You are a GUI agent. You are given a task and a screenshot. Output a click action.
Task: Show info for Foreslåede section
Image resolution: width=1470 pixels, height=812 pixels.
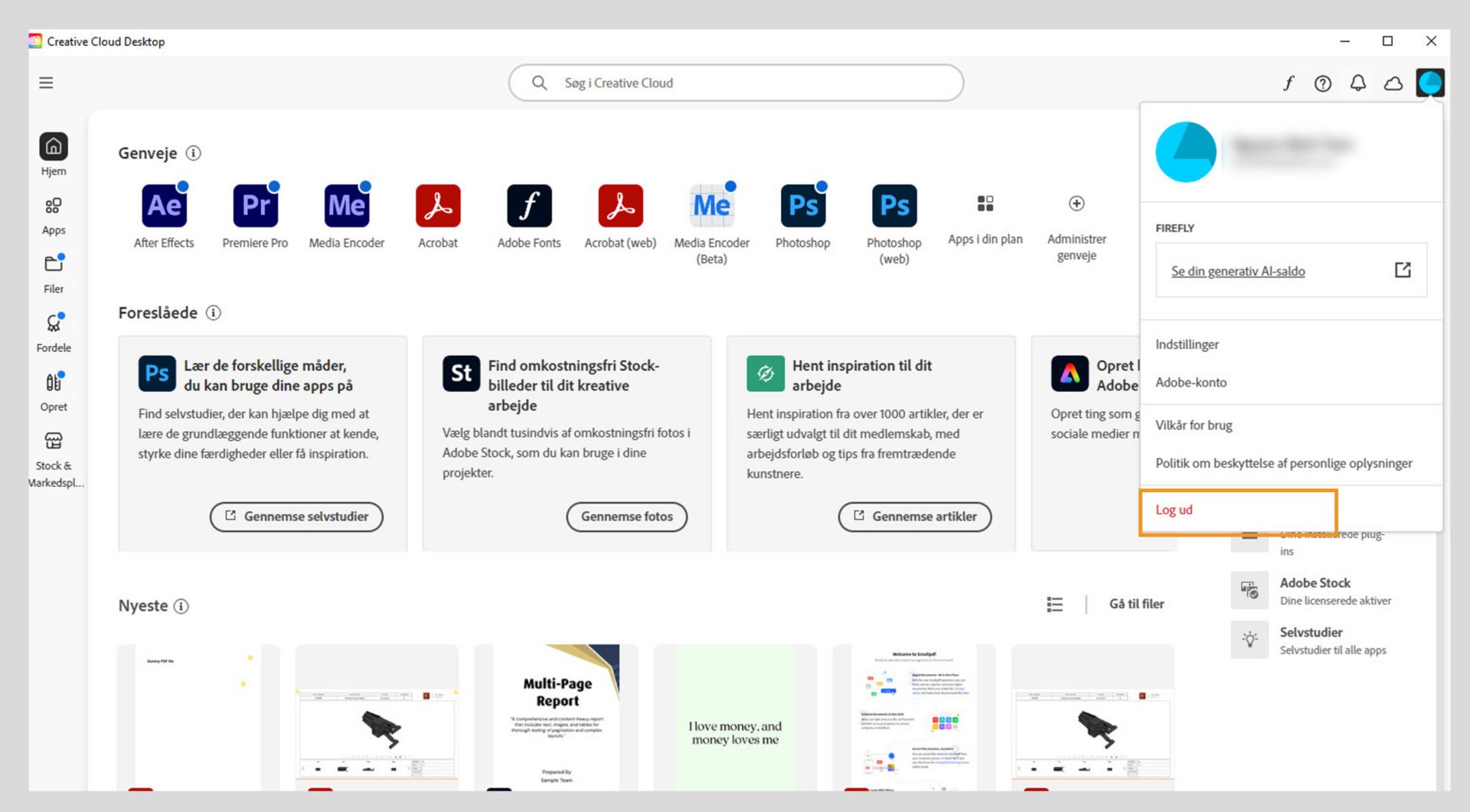pos(214,312)
